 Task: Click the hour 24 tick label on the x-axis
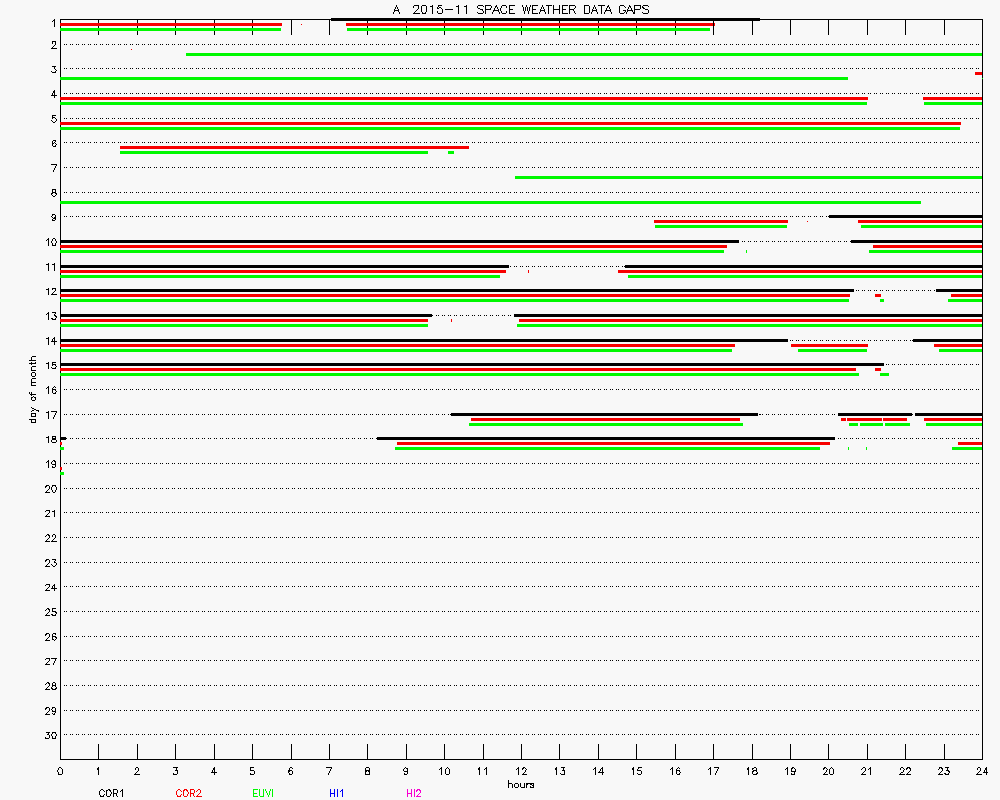click(981, 771)
